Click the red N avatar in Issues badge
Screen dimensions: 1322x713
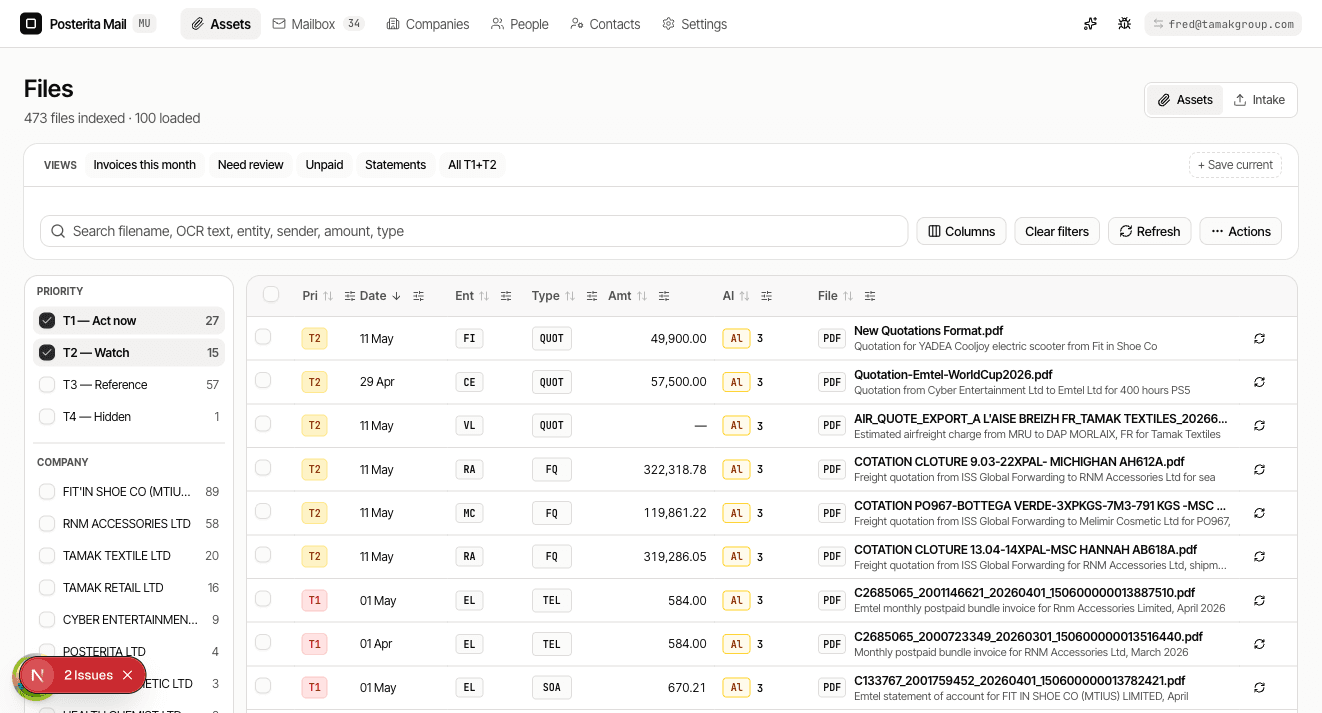[x=37, y=676]
